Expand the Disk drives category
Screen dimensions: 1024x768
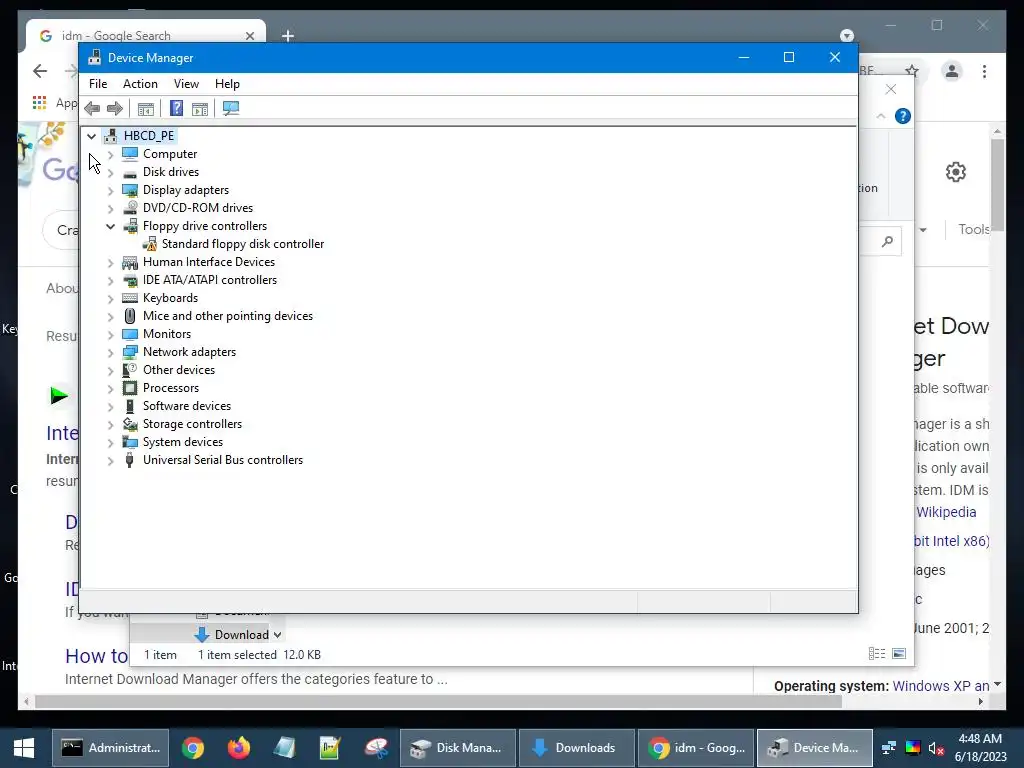[110, 172]
